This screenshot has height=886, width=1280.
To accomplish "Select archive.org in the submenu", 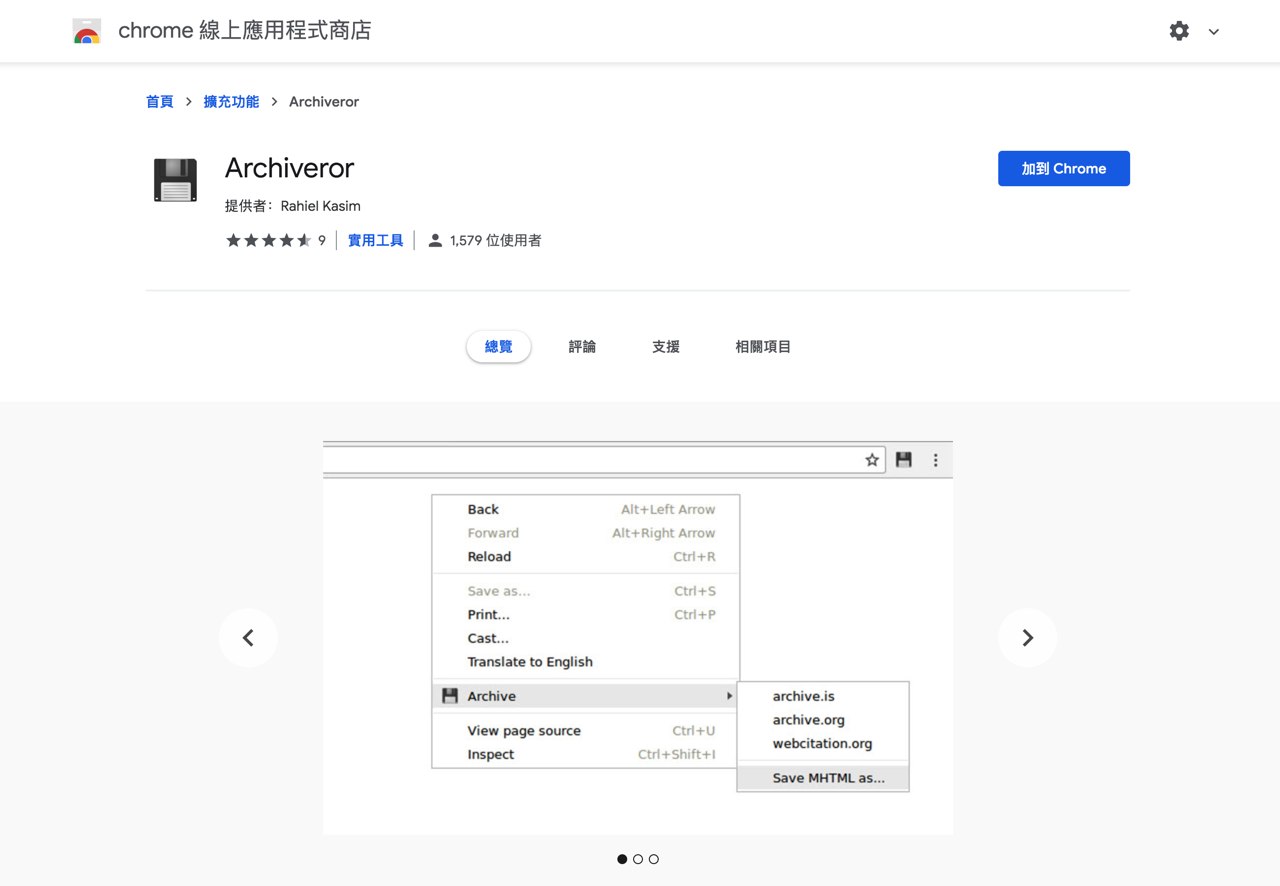I will (823, 720).
